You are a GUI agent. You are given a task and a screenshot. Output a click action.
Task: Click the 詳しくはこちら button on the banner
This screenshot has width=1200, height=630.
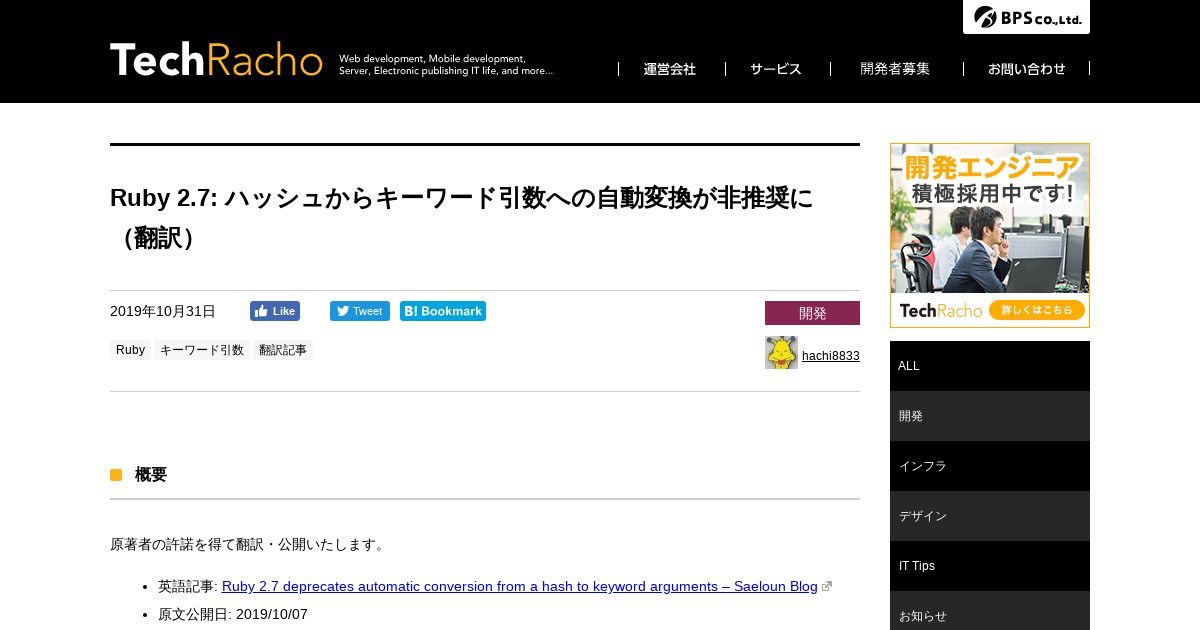click(1036, 310)
